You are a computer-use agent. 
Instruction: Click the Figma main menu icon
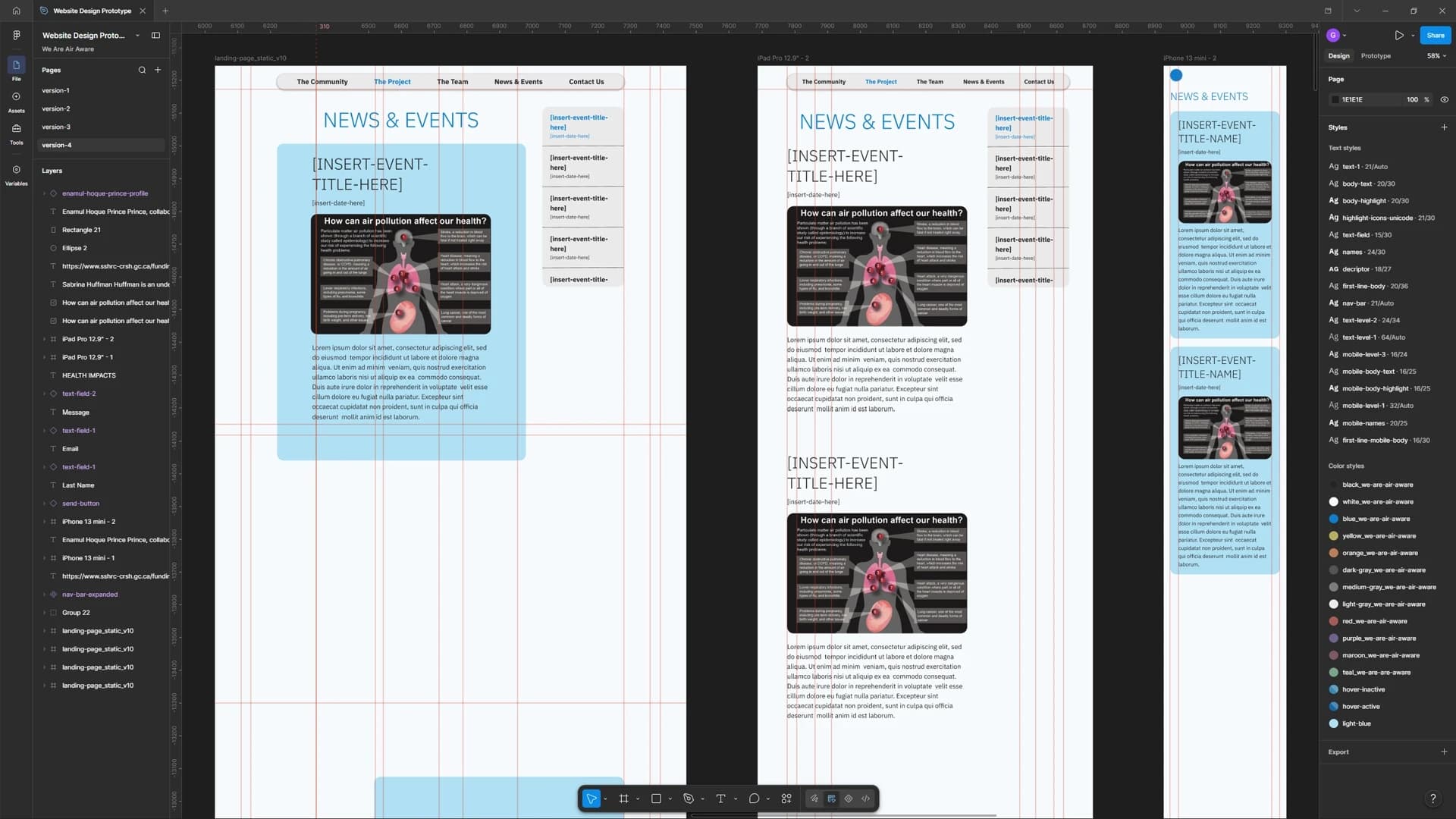tap(16, 35)
